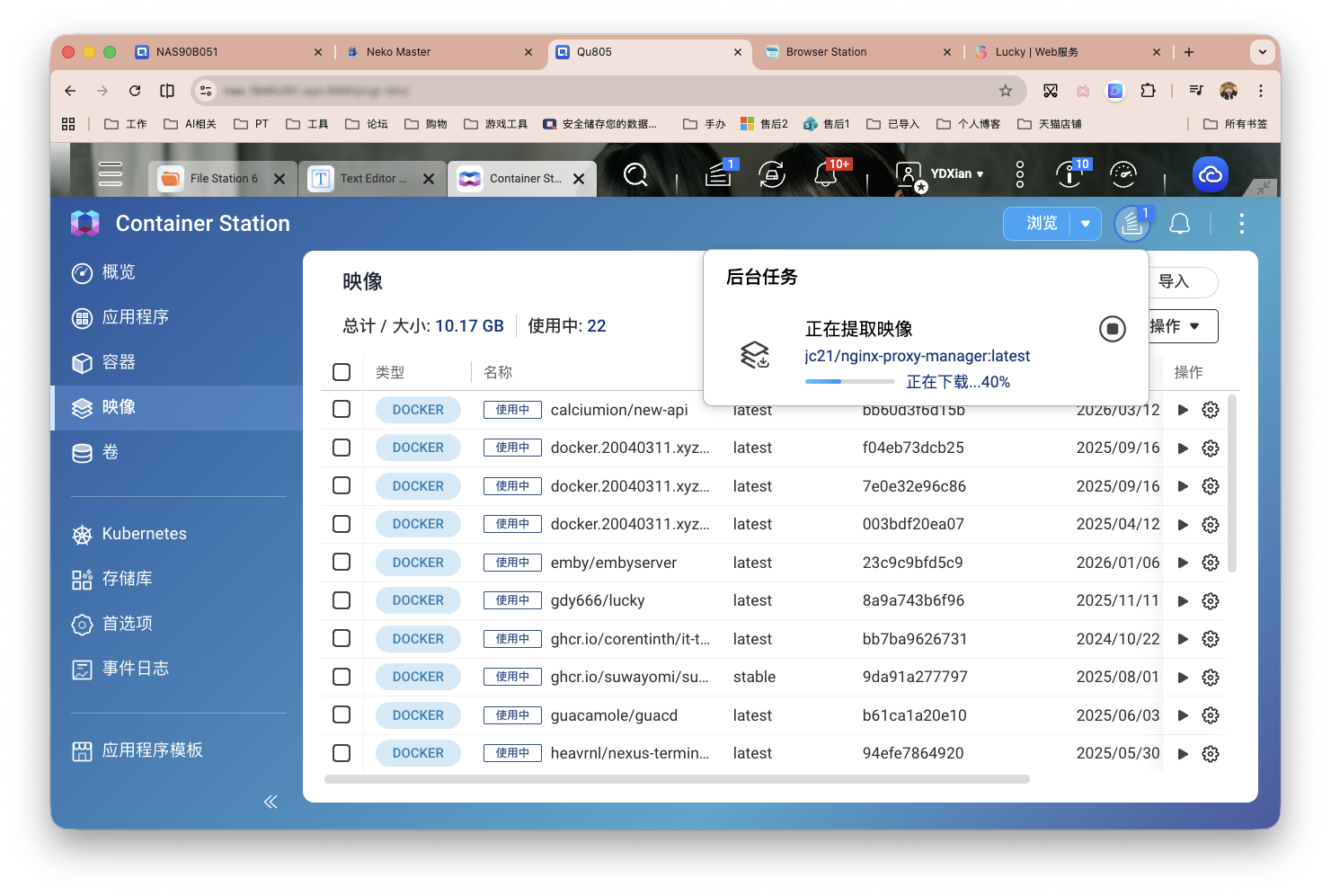Click the 导入 import button
The image size is (1331, 896).
[1177, 282]
